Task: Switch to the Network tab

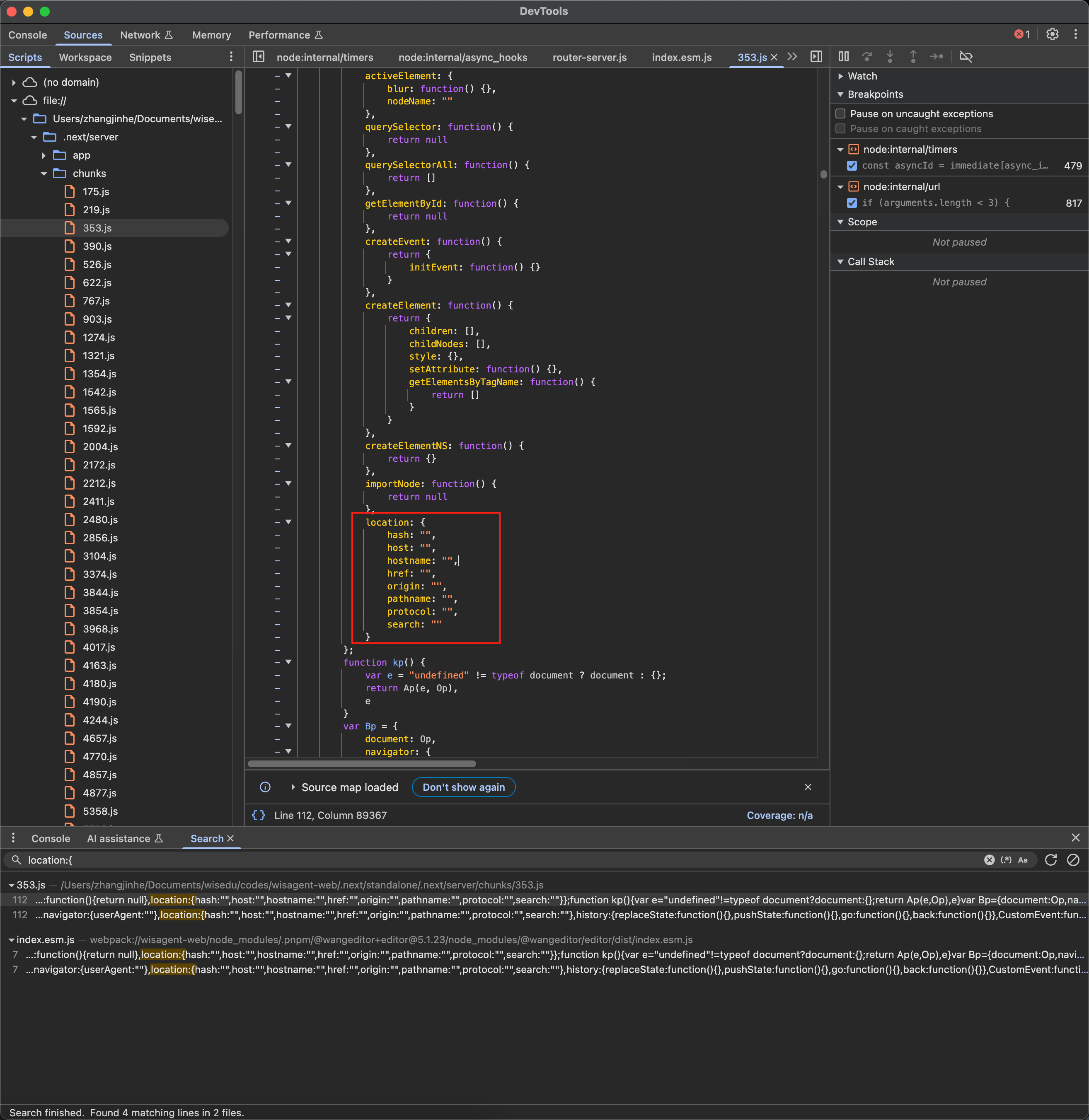Action: (140, 35)
